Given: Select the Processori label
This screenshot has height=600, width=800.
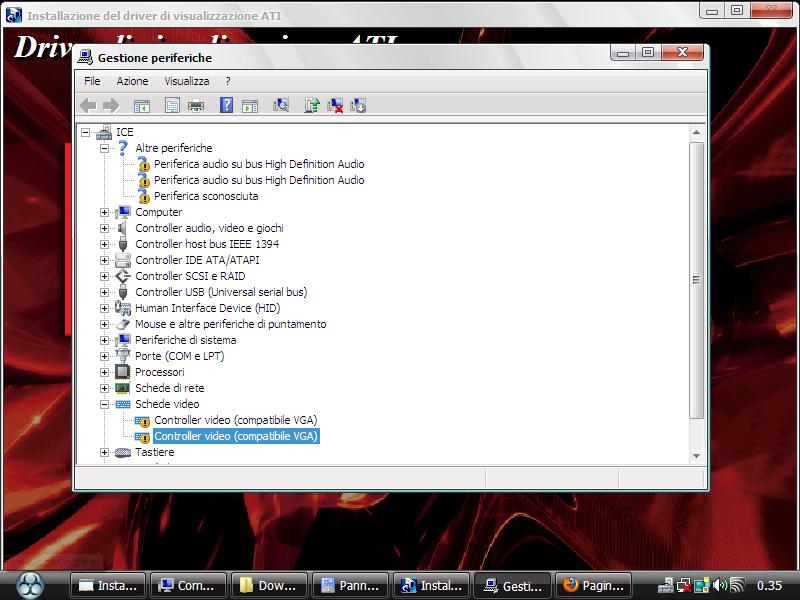Looking at the screenshot, I should click(x=159, y=372).
